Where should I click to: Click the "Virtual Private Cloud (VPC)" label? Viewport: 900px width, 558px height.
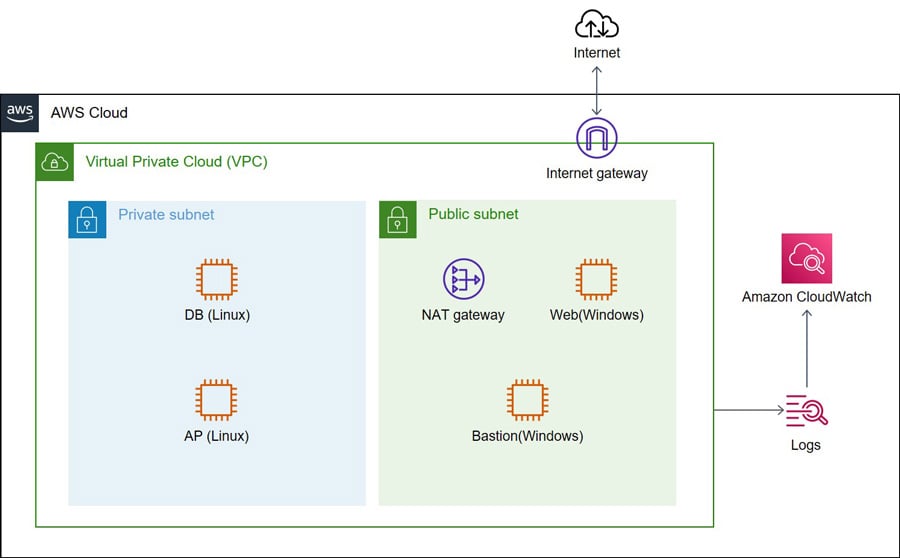pos(176,161)
